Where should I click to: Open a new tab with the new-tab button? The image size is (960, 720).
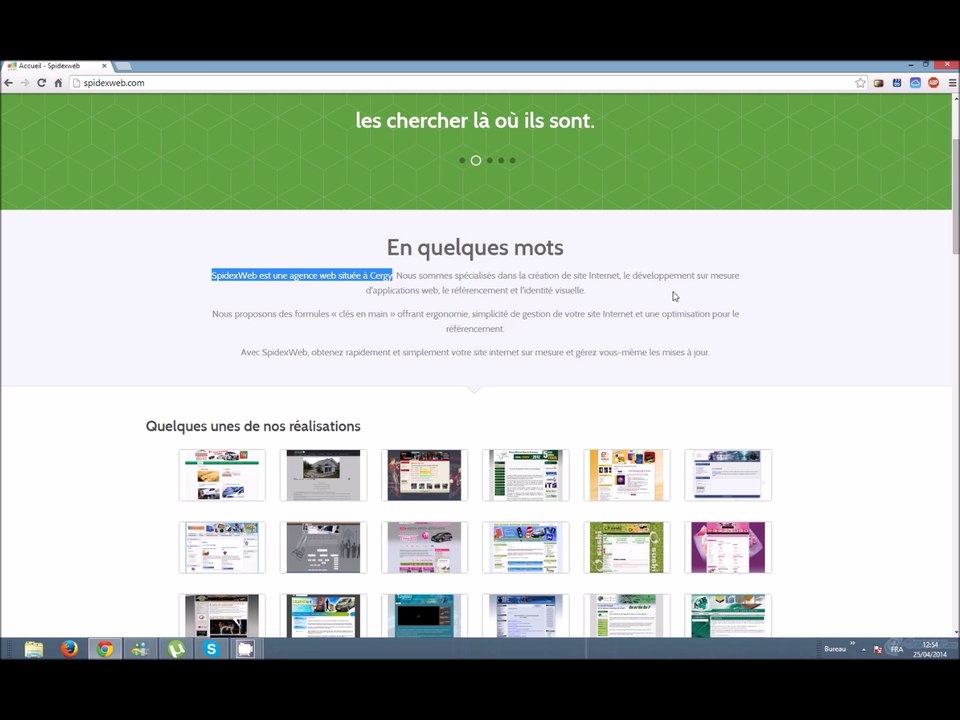point(122,66)
